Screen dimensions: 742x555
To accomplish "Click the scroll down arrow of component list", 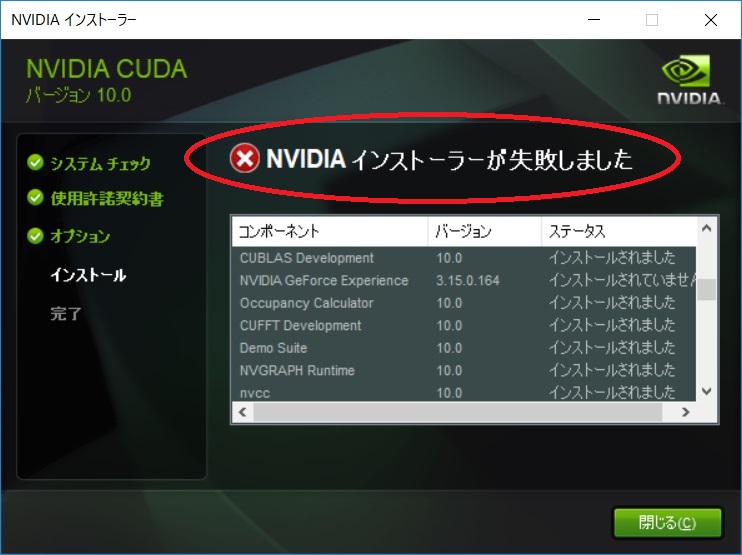I will point(707,391).
